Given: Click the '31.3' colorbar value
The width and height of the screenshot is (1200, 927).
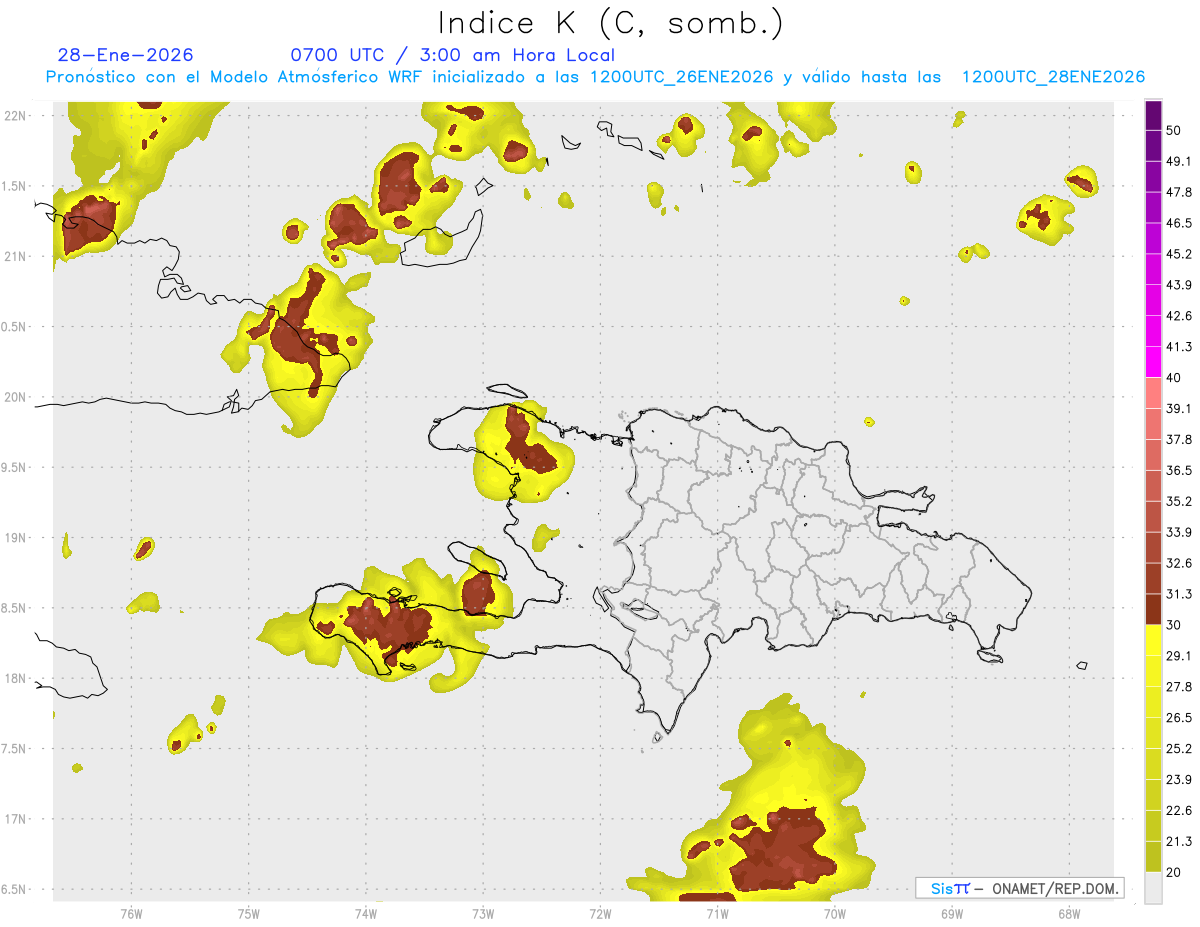Looking at the screenshot, I should 1179,594.
